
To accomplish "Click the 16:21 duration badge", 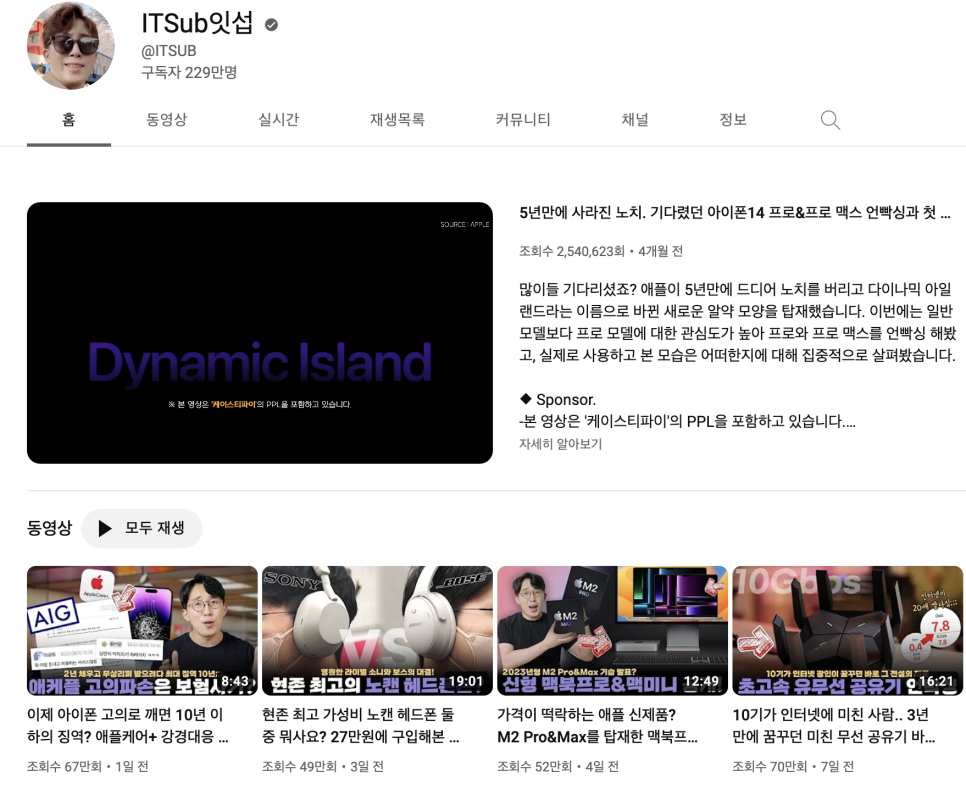I will click(936, 681).
